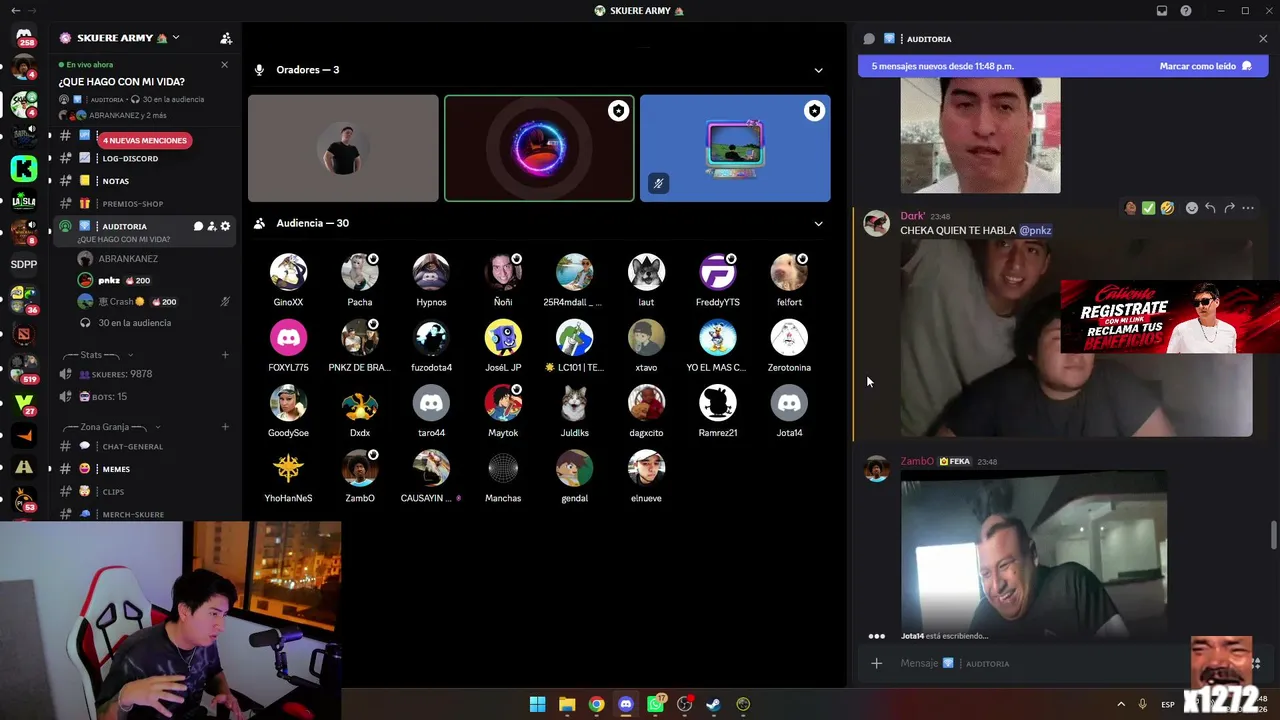This screenshot has height=720, width=1280.
Task: Reply to the Dark' message
Action: (1210, 208)
